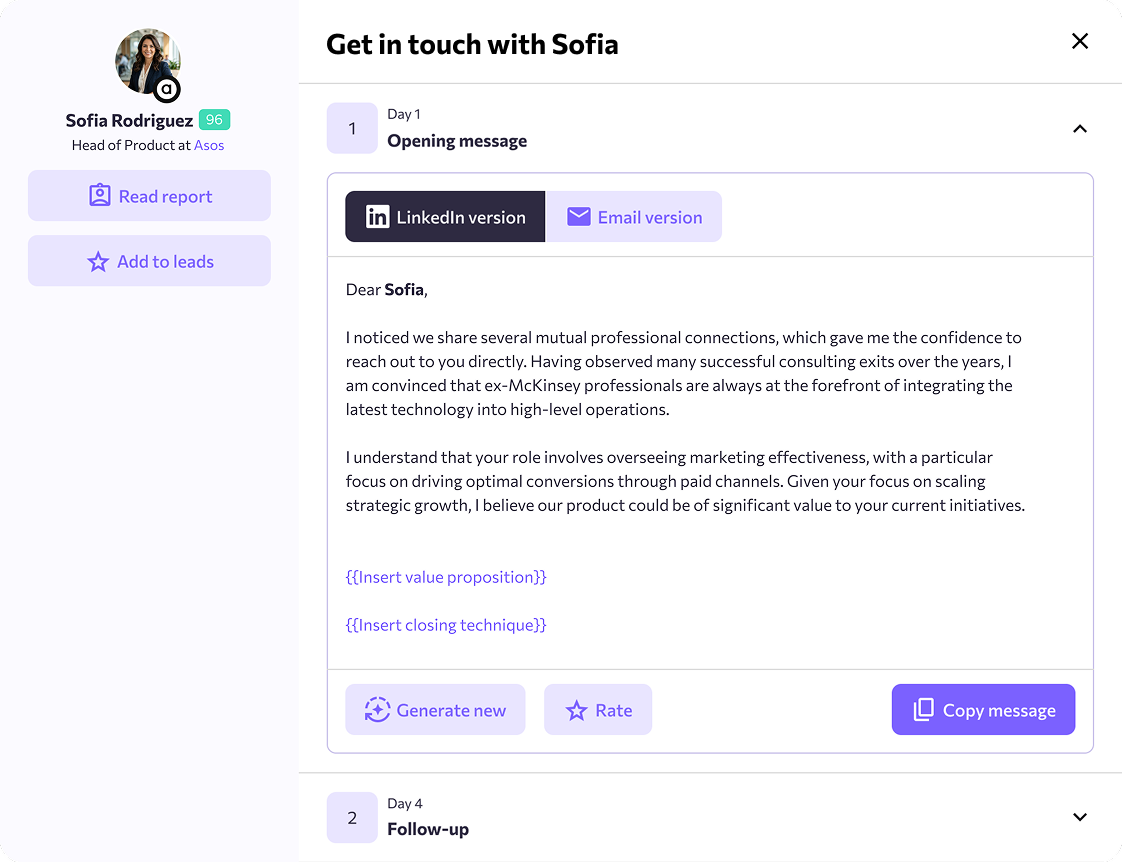Click the contact card icon on Read report

pos(99,195)
